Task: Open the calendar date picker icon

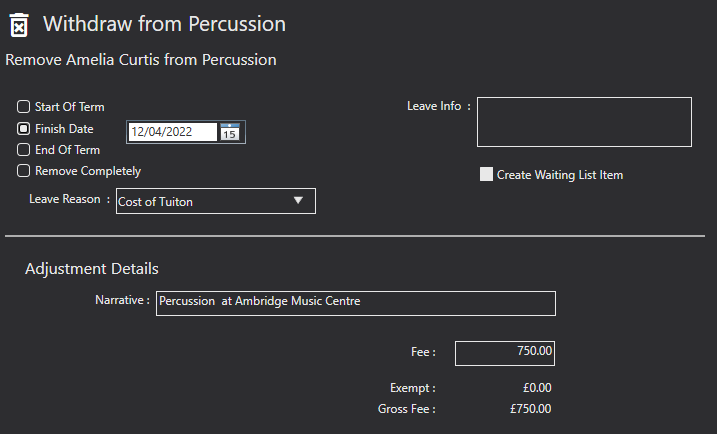Action: (x=230, y=132)
